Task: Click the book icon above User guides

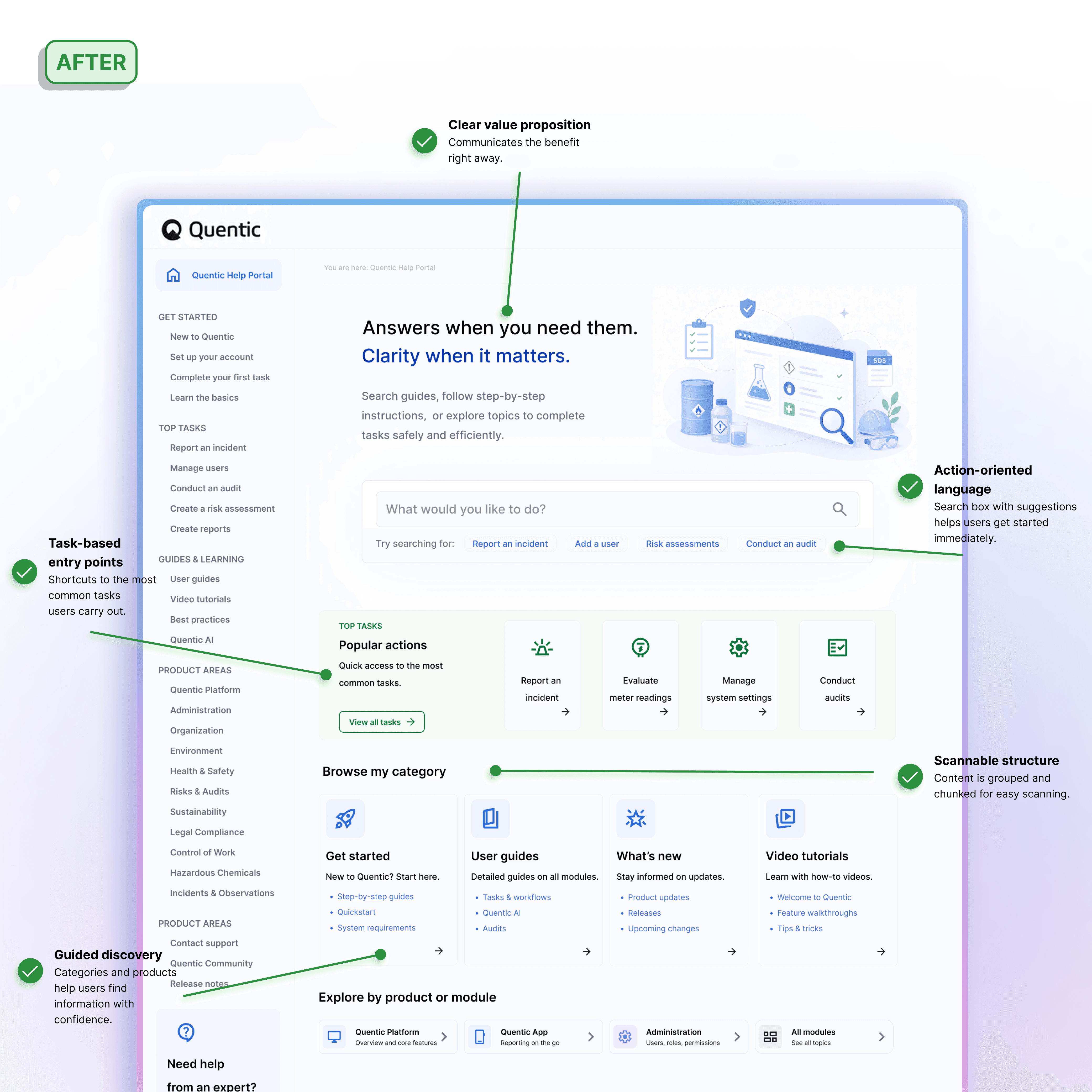Action: click(491, 818)
